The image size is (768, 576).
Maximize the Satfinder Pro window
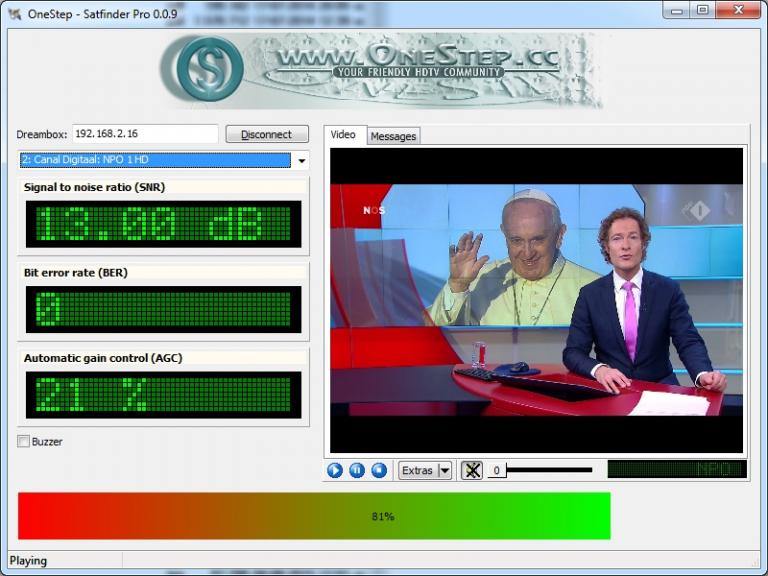(x=703, y=10)
